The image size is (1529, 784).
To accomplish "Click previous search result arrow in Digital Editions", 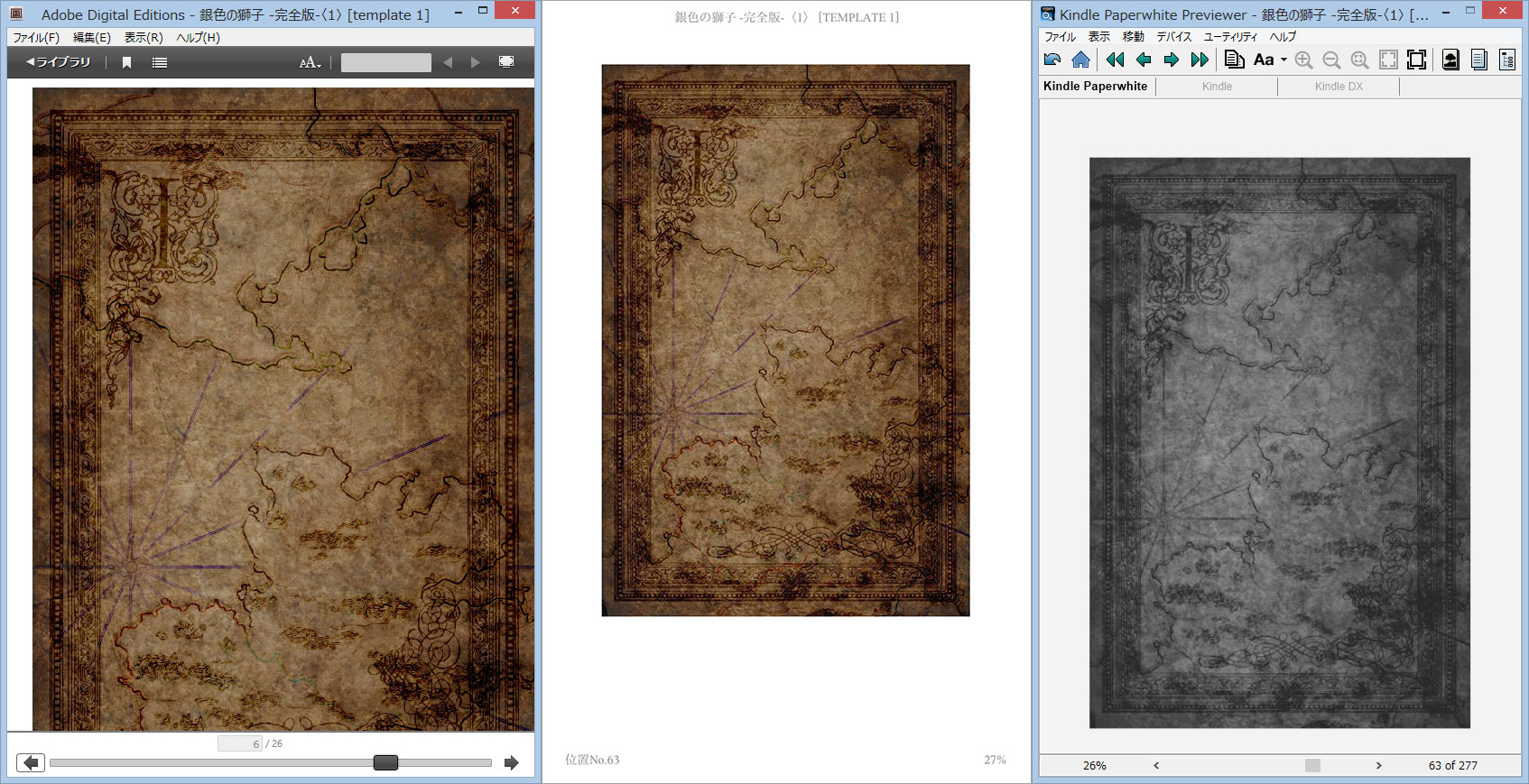I will 448,62.
